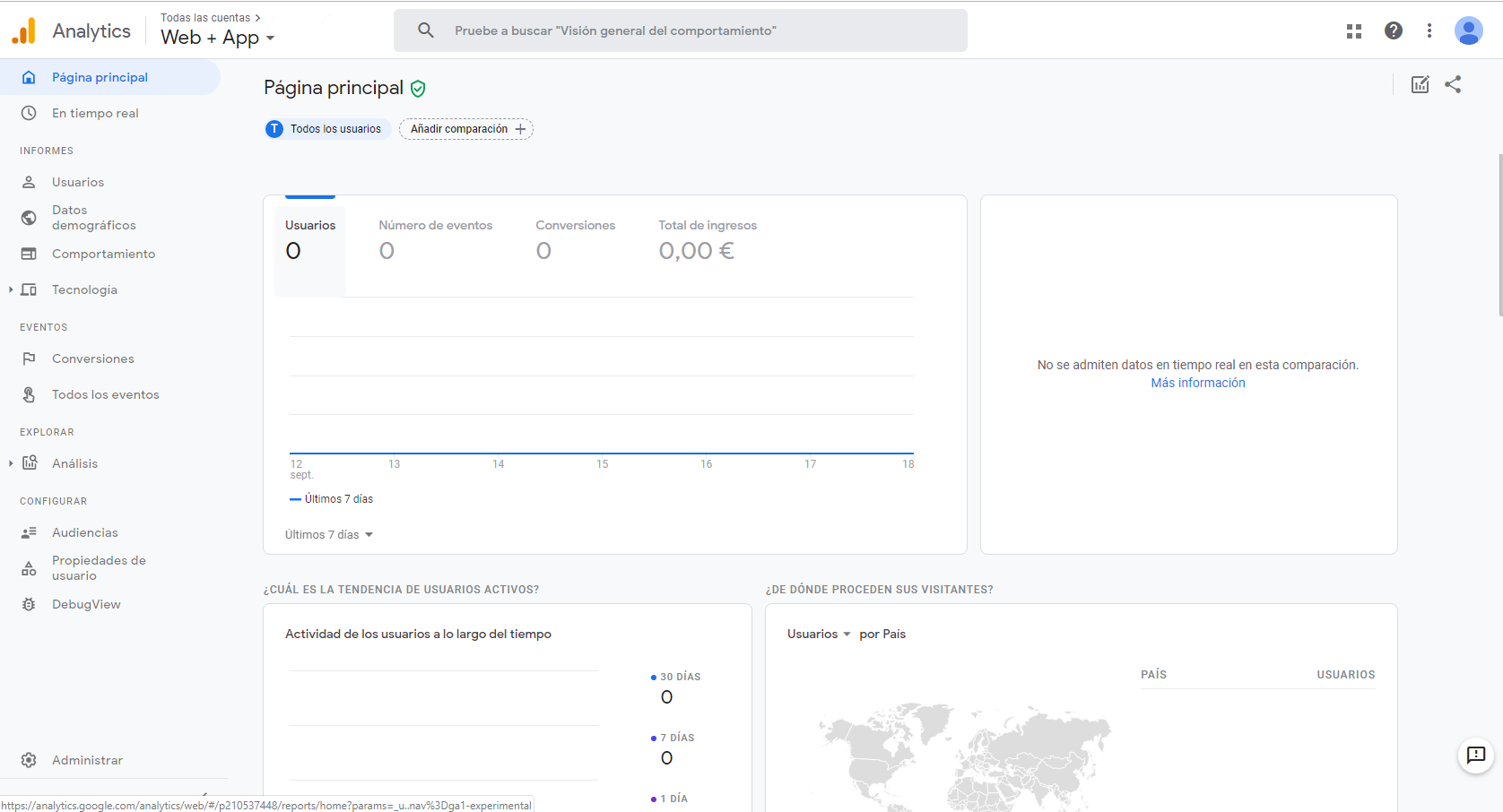Open the three-dot more options menu

tap(1429, 31)
